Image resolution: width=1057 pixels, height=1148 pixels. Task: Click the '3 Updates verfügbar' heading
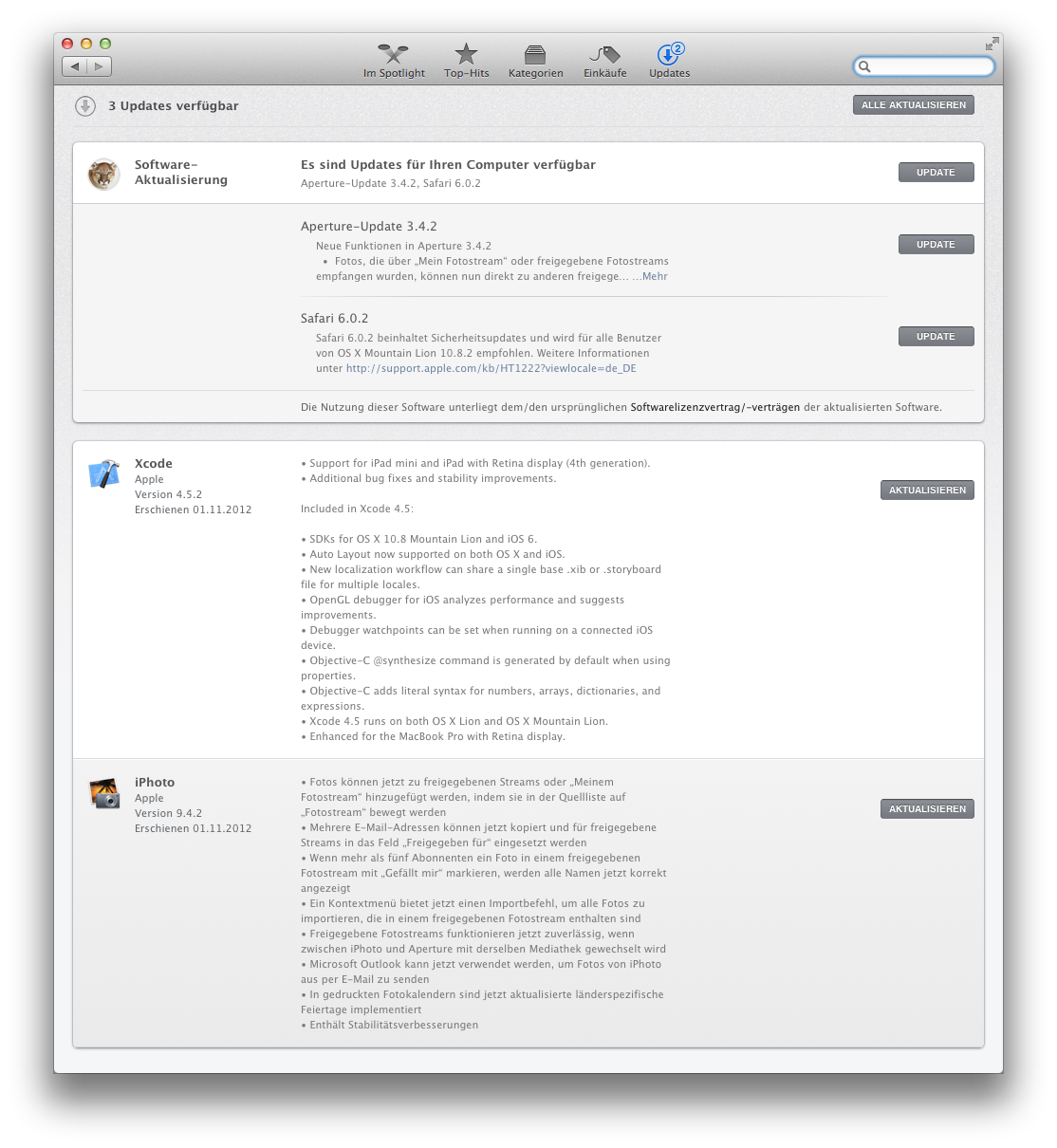pos(174,106)
